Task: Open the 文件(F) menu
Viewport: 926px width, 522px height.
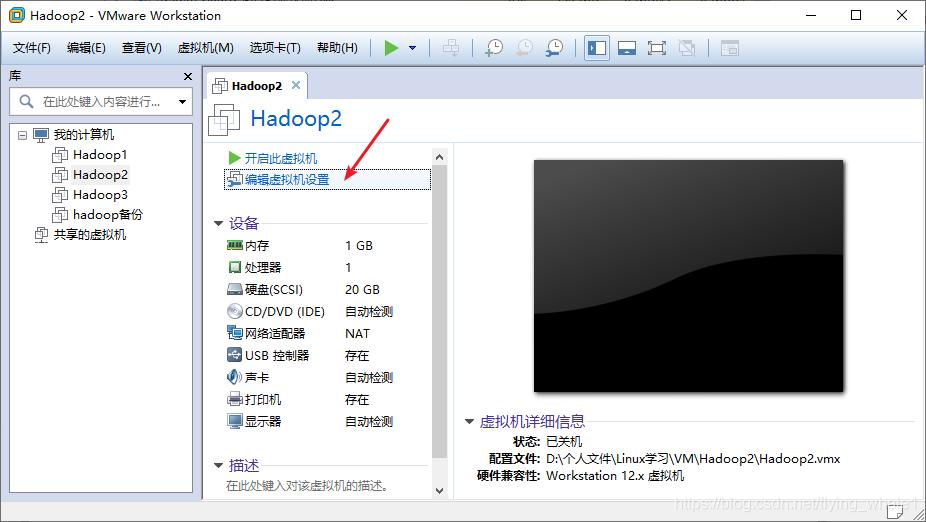Action: tap(32, 48)
